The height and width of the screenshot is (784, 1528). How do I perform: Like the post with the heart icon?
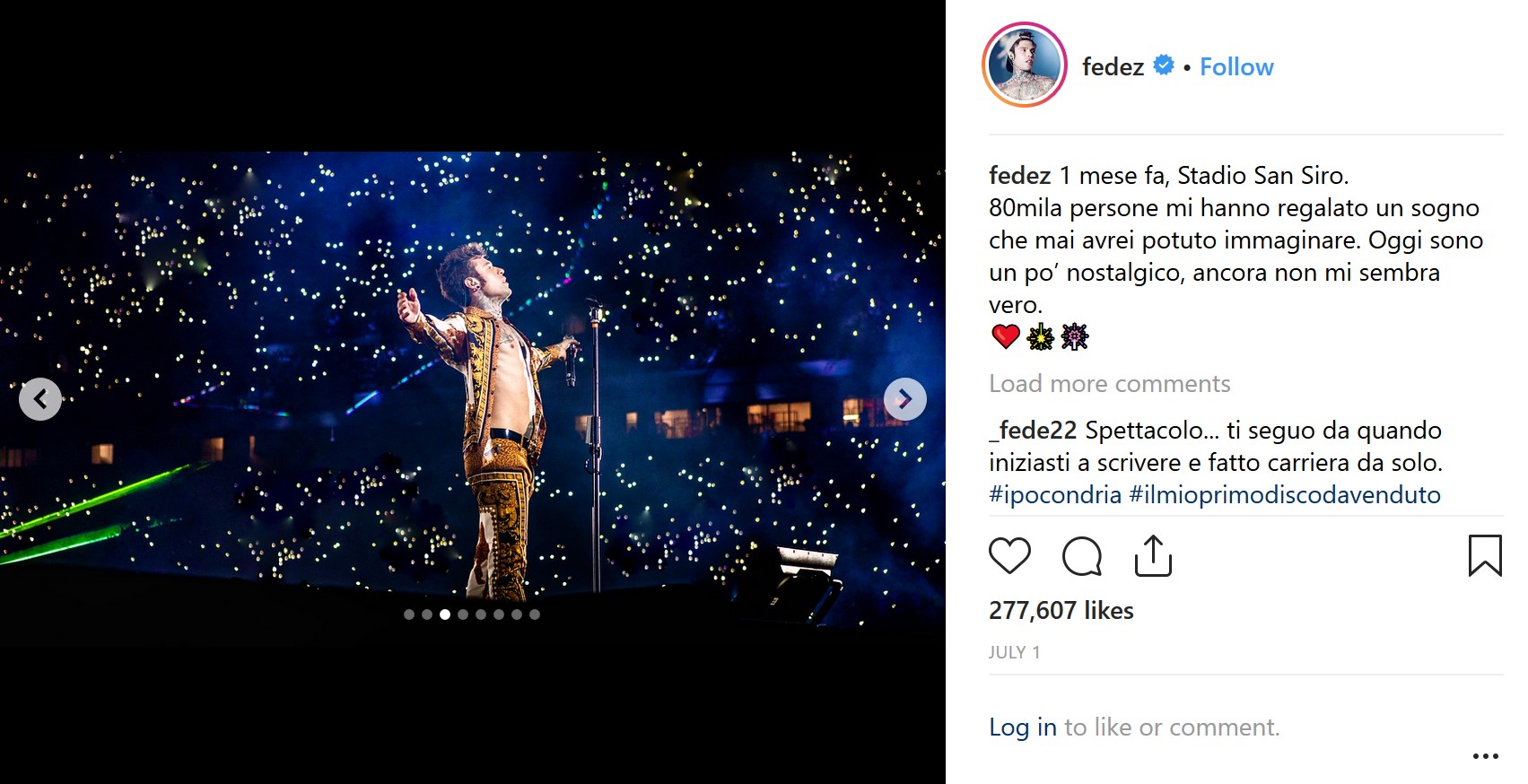tap(1008, 556)
